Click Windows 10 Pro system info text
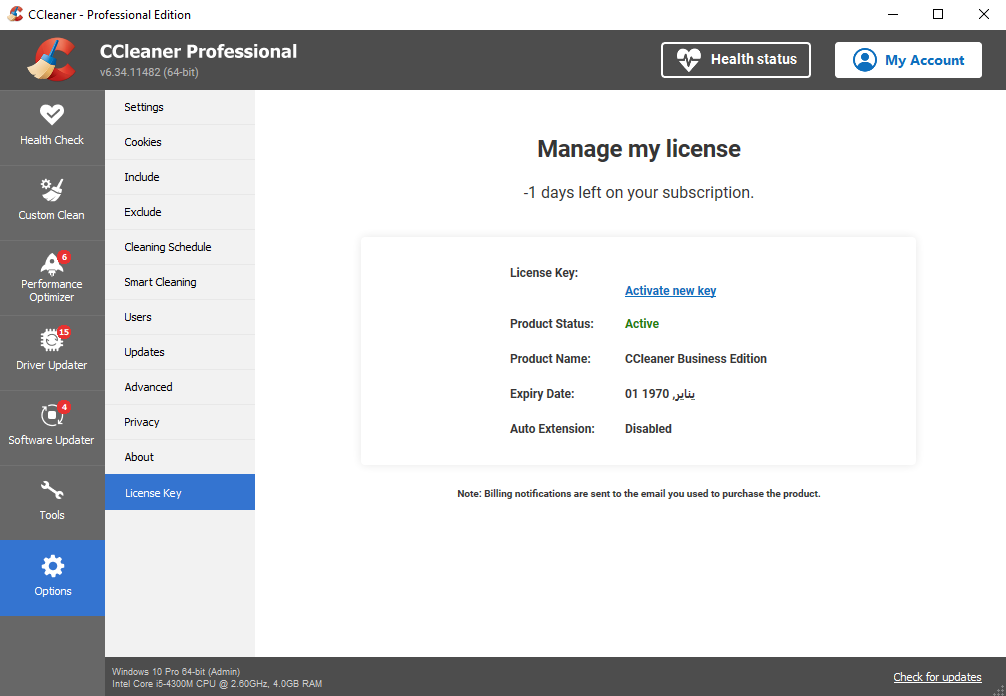The image size is (1006, 696). coord(176,672)
